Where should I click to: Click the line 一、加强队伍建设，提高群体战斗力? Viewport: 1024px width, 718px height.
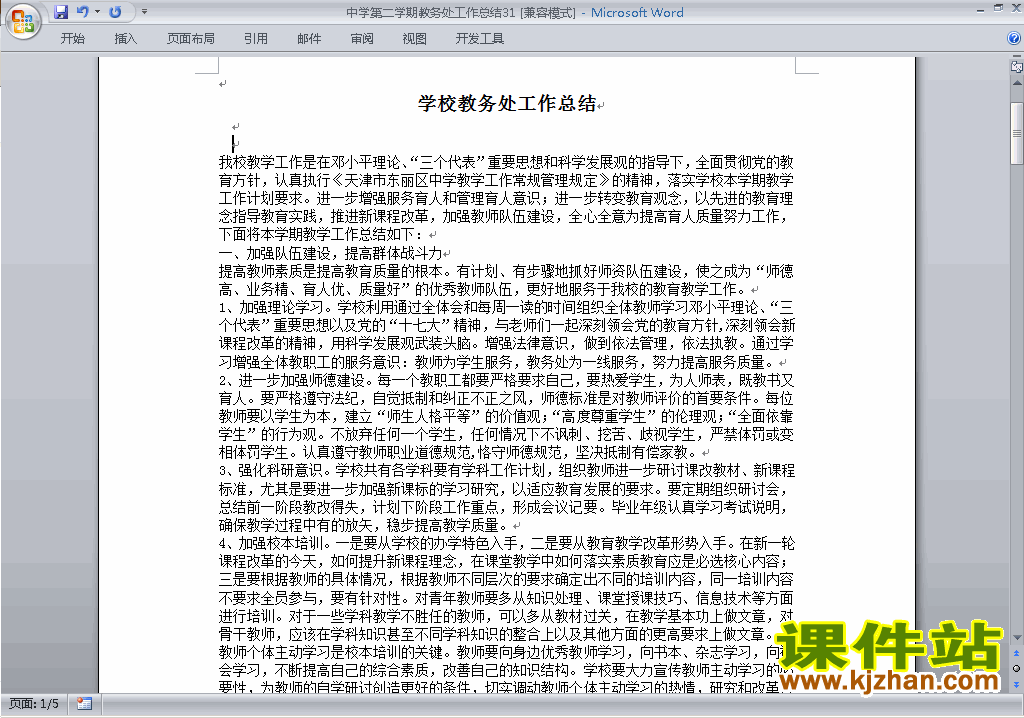click(x=330, y=253)
